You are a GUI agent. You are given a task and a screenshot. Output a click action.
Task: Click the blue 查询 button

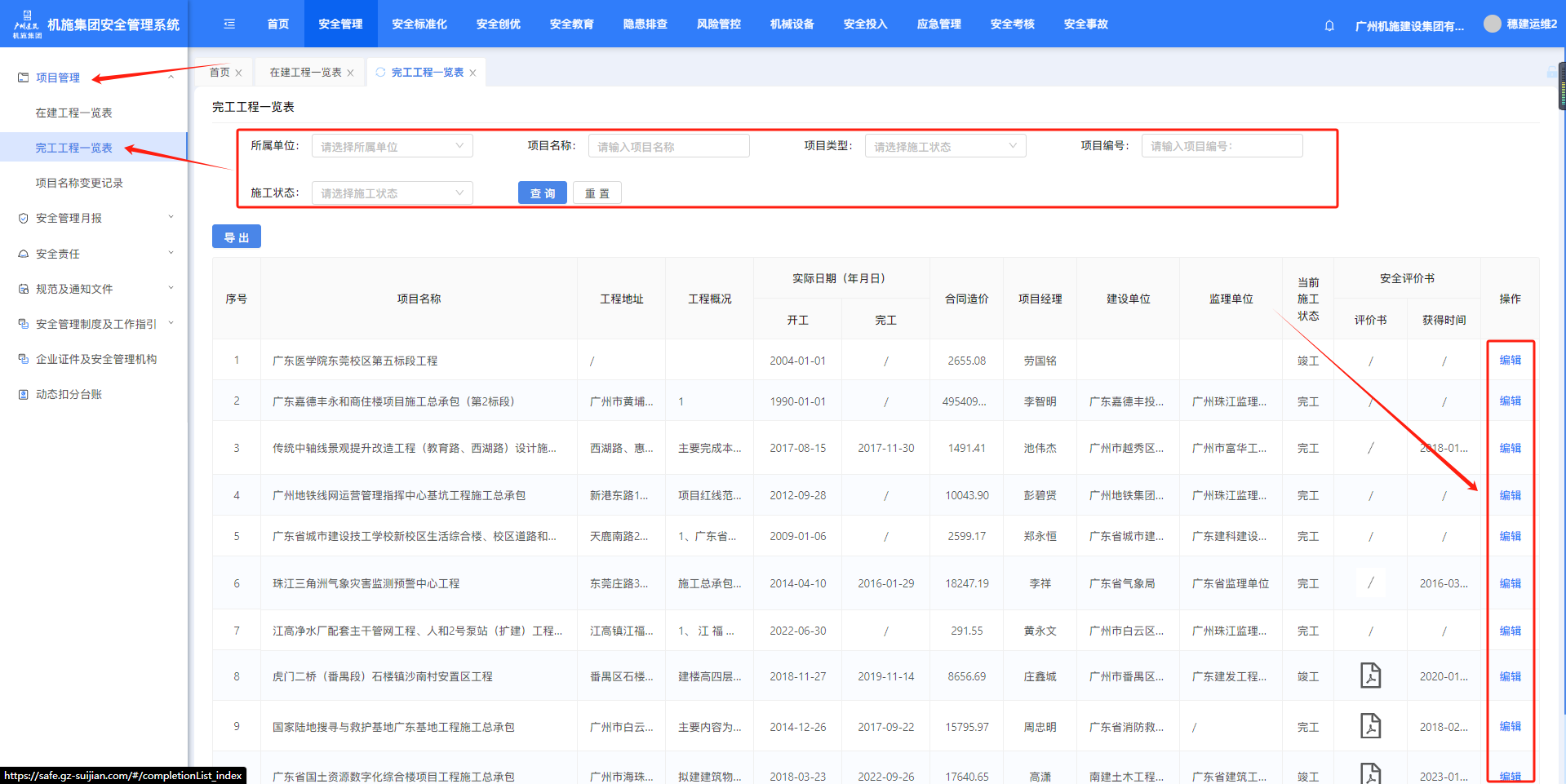(542, 193)
